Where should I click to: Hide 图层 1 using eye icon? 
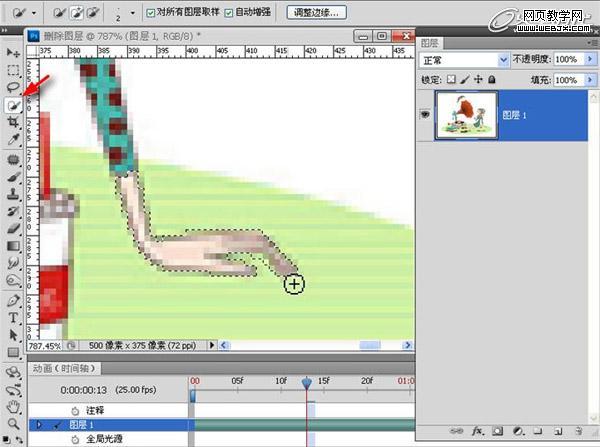click(426, 114)
